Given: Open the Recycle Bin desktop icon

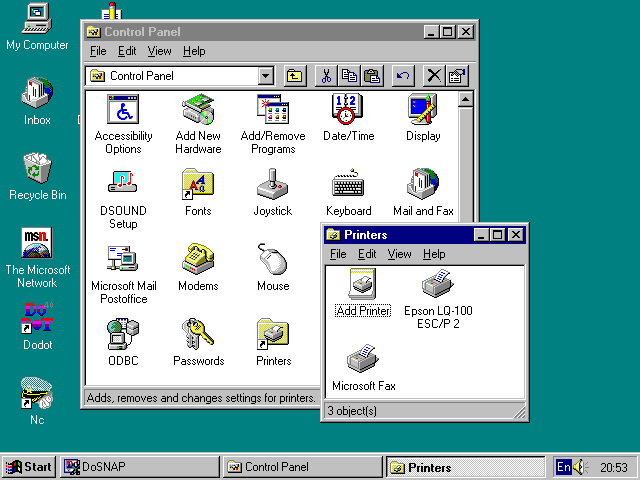Looking at the screenshot, I should pyautogui.click(x=37, y=168).
